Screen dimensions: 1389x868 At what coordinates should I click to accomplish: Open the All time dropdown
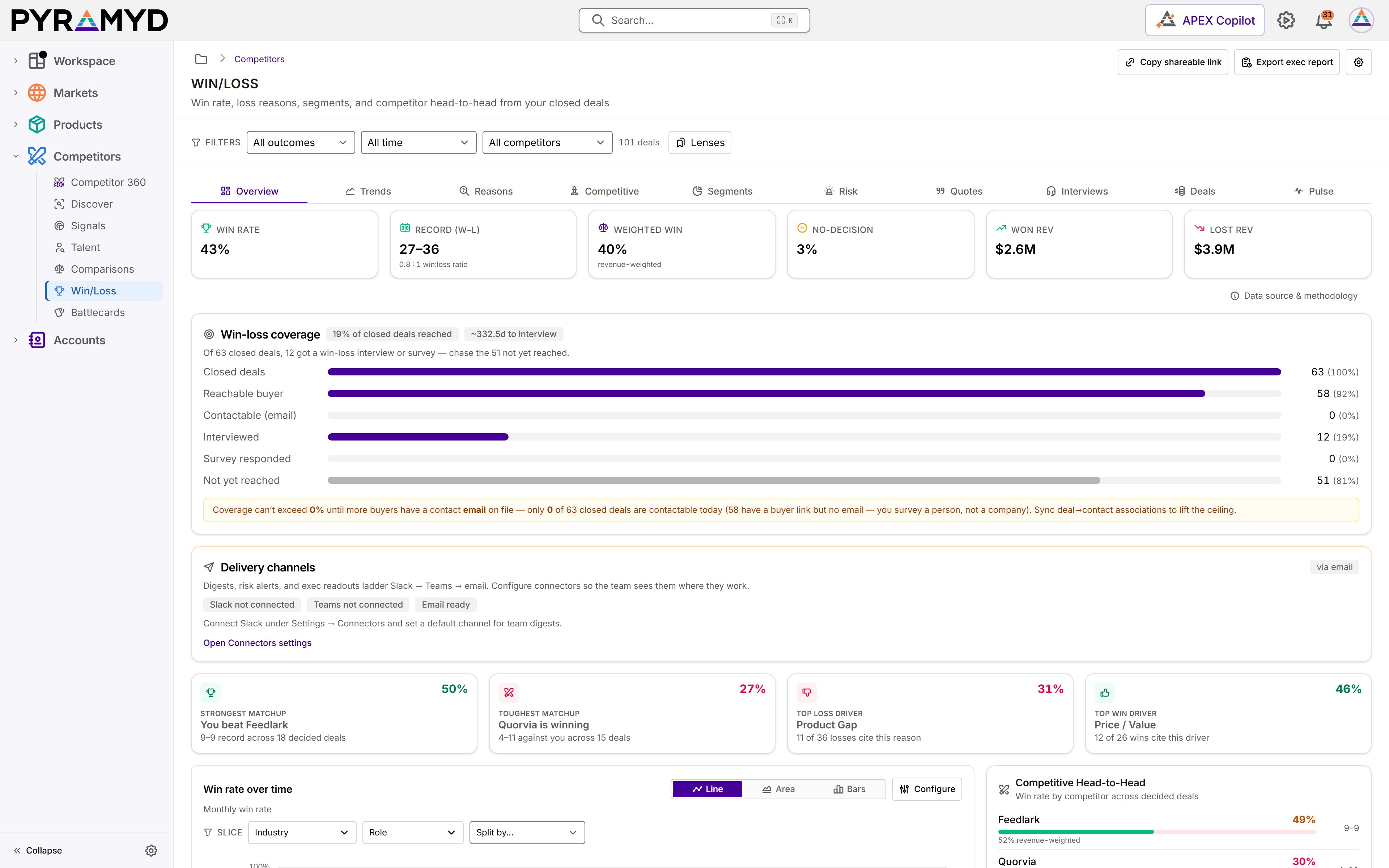[x=419, y=142]
